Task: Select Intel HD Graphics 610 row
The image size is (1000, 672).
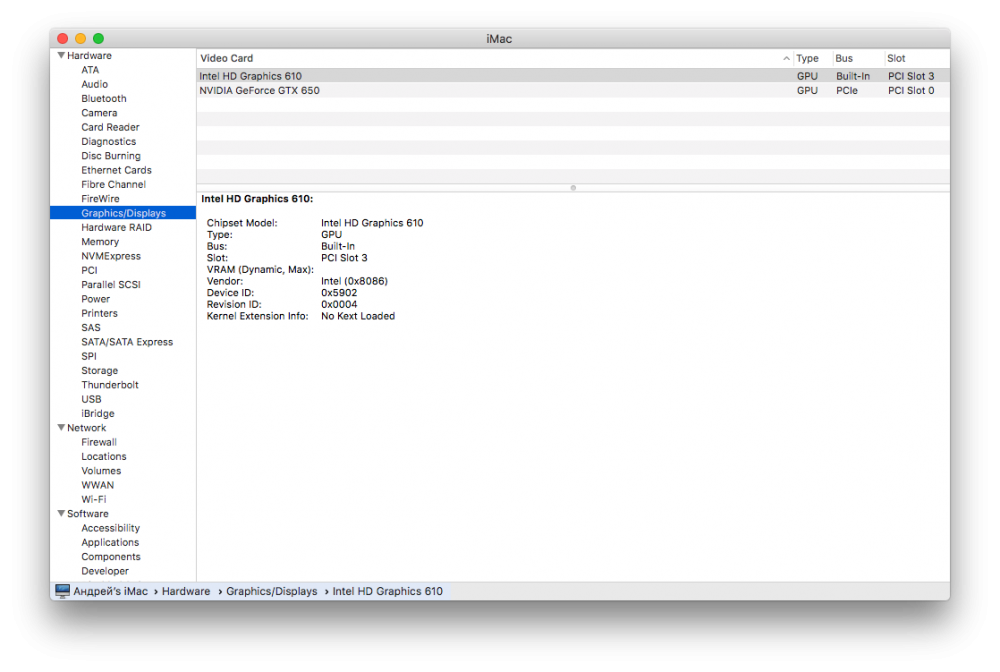Action: (573, 76)
